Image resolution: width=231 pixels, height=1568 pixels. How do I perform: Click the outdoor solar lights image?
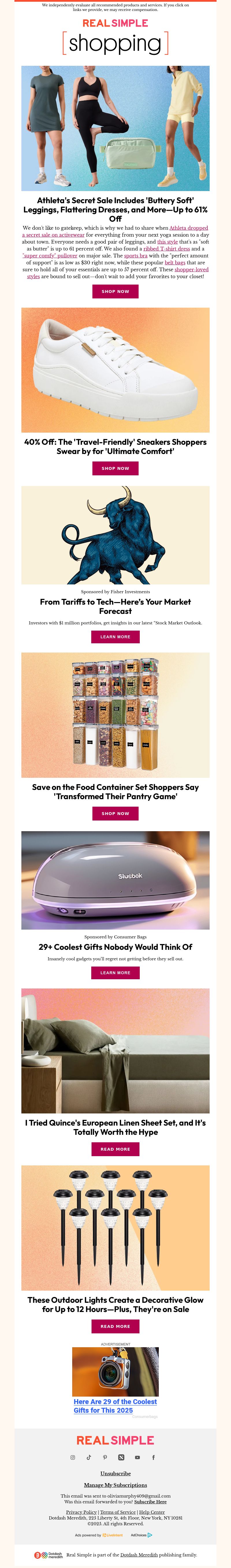[x=115, y=1228]
